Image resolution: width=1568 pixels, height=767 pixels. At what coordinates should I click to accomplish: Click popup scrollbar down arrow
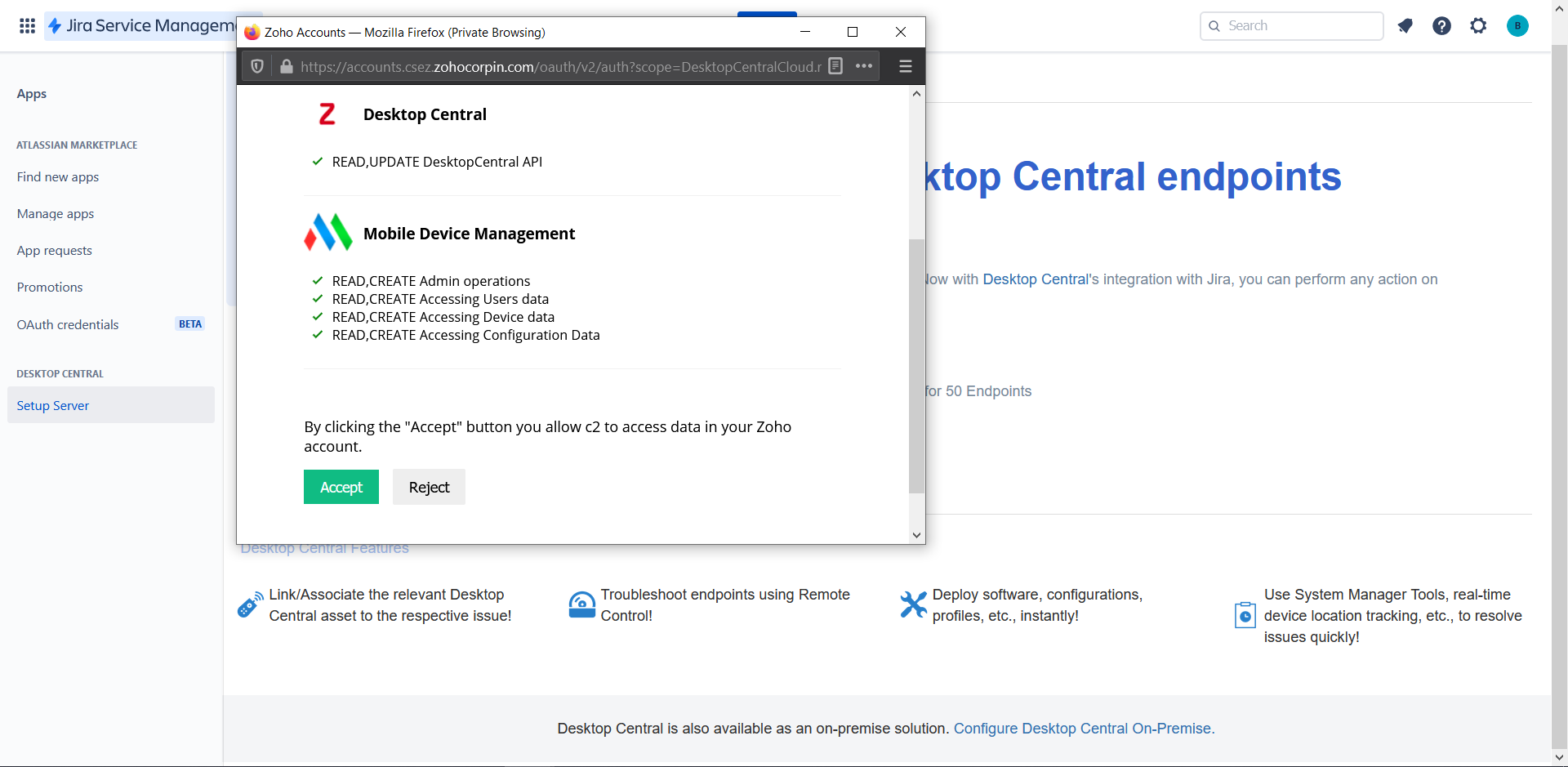[x=916, y=535]
